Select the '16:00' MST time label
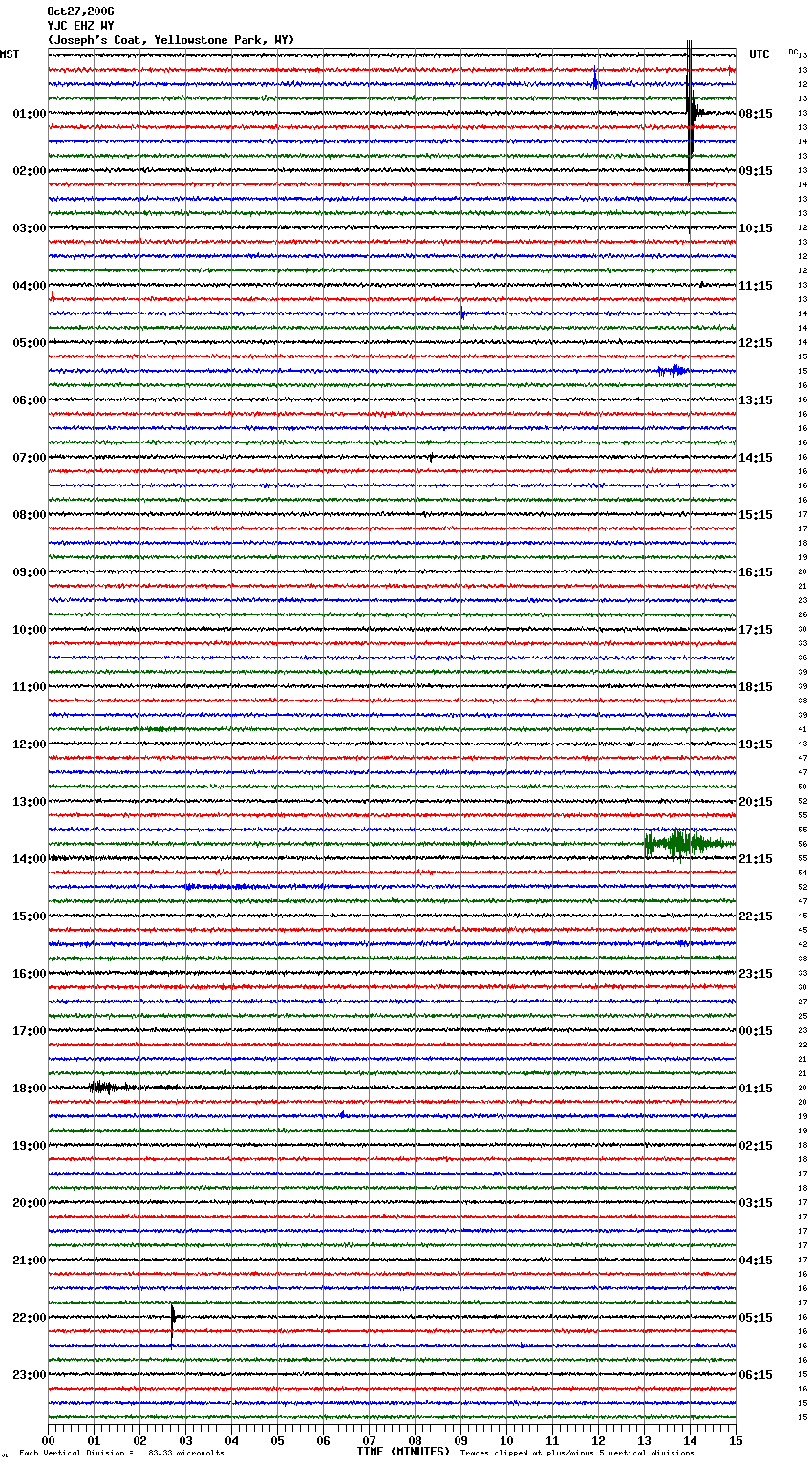 point(30,974)
